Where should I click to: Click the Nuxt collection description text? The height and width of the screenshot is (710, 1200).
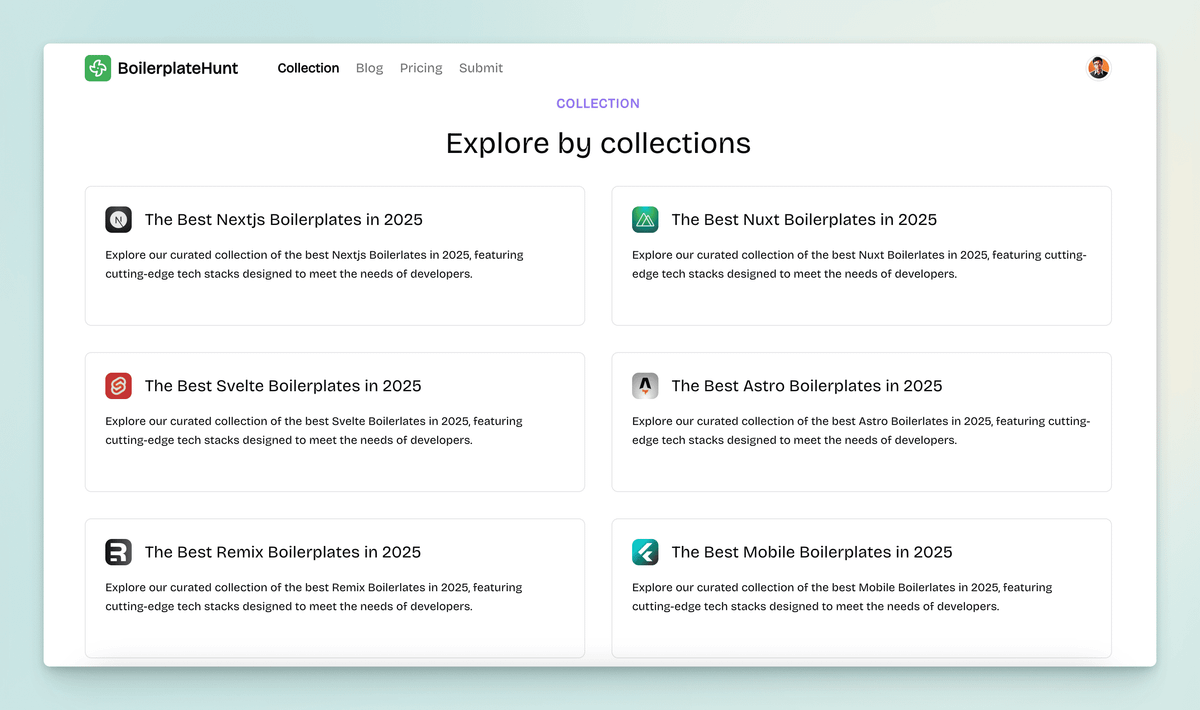point(859,264)
